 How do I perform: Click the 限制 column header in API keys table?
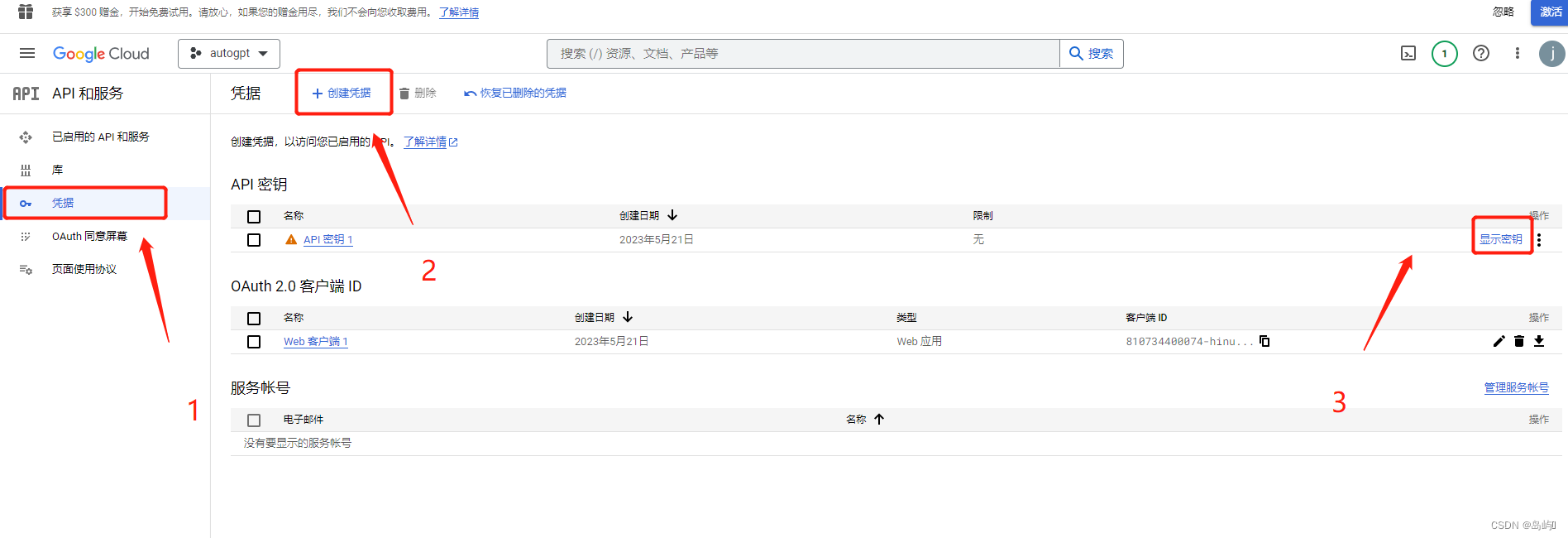click(982, 215)
